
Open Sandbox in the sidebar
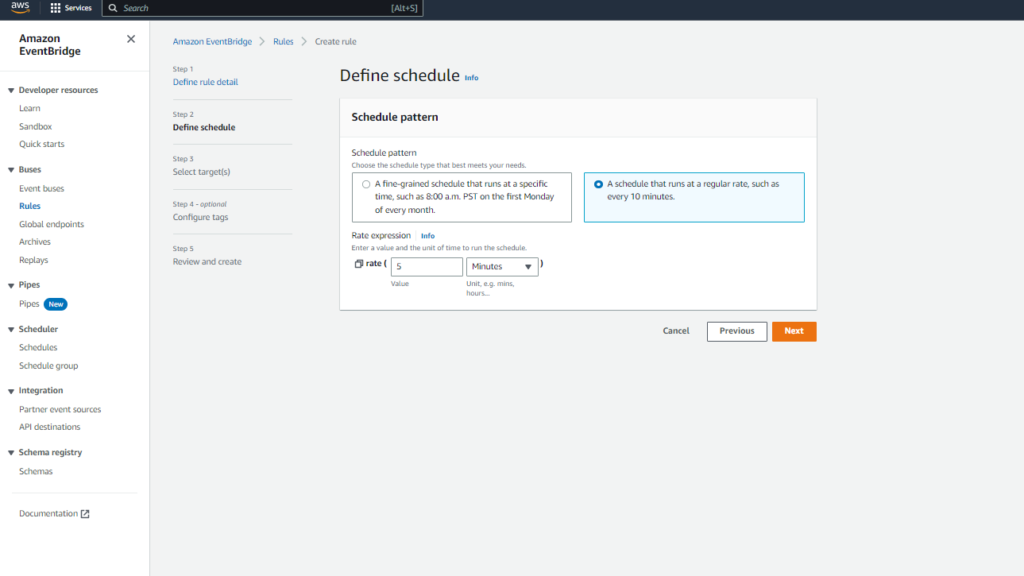coord(35,127)
